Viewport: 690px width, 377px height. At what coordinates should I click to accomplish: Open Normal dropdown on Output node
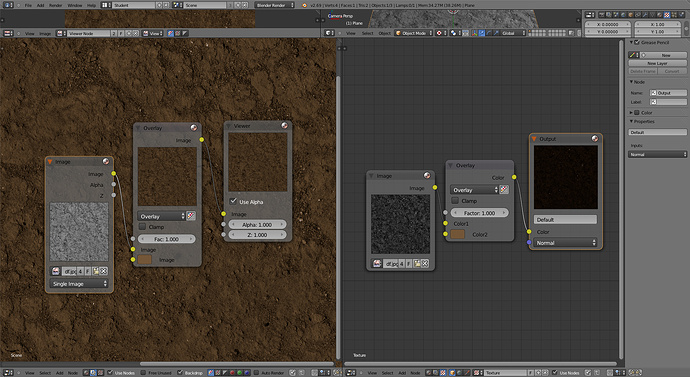[x=565, y=242]
